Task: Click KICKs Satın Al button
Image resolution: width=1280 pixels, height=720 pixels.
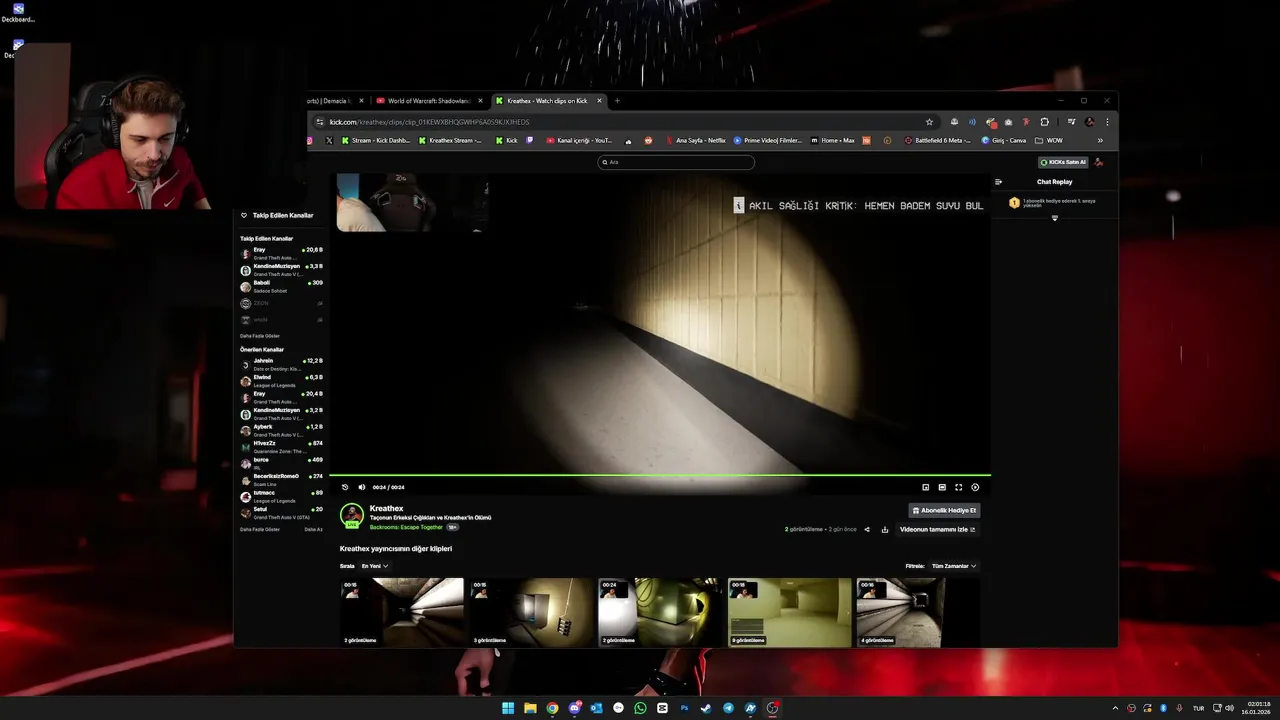Action: (1063, 162)
